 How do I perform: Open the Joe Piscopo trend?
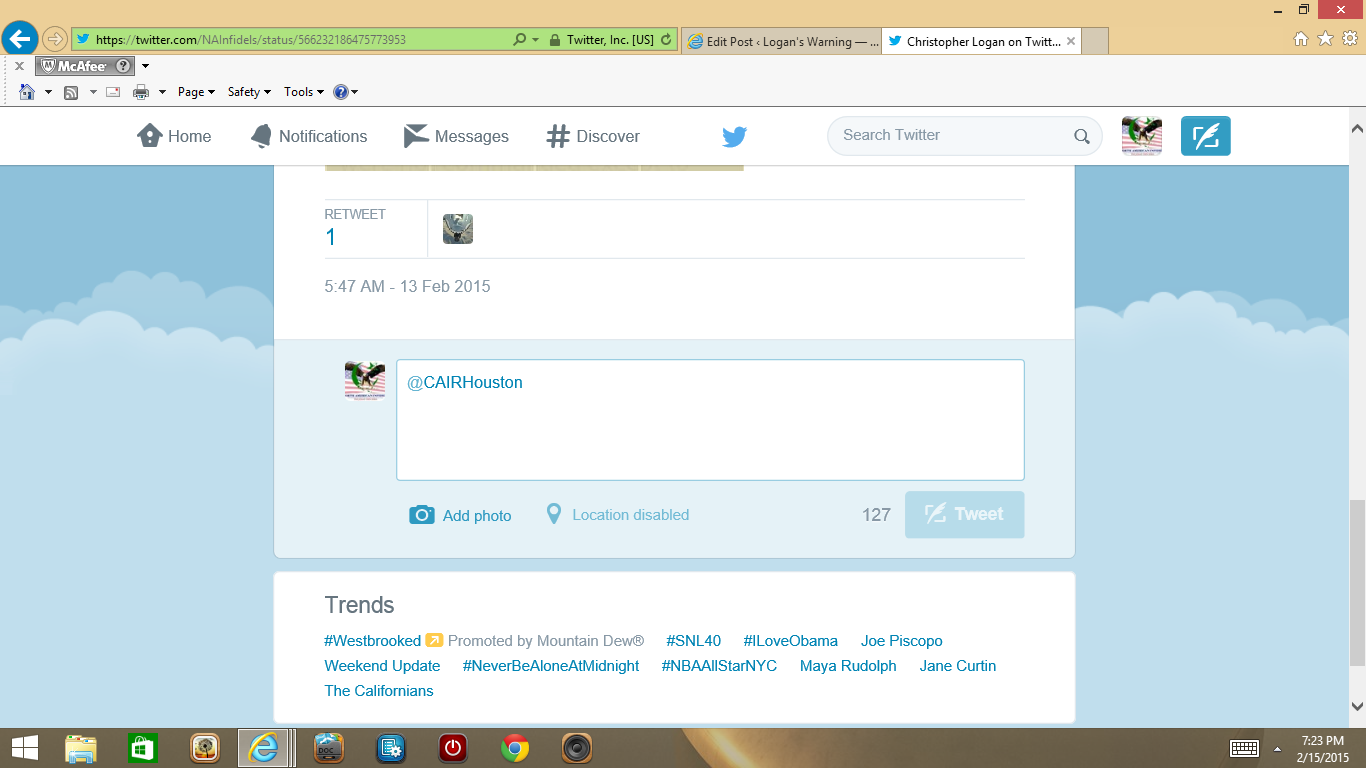pos(902,641)
